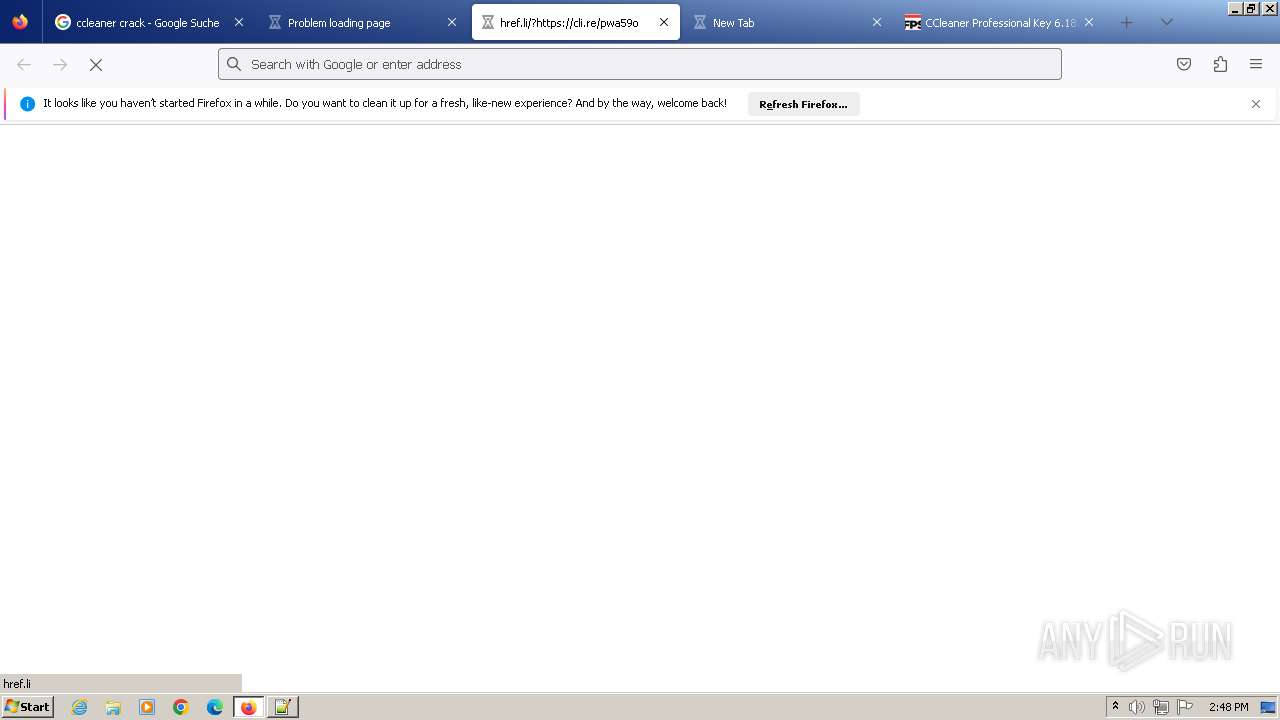Open the Firefox logo button at top-left
1280x720 pixels.
(20, 22)
